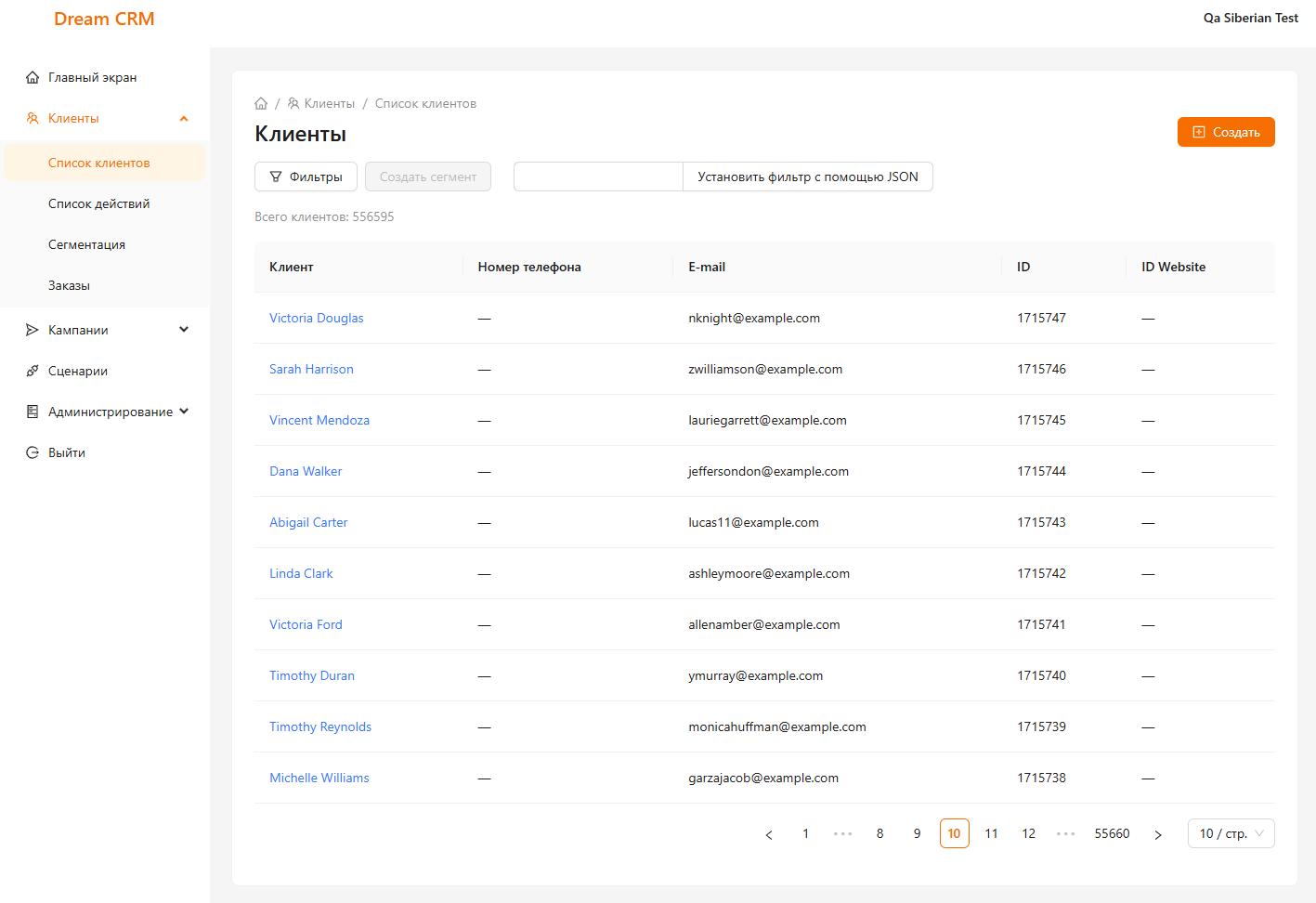Viewport: 1316px width, 903px height.
Task: Click ID cell 1715745
Action: pos(1041,420)
